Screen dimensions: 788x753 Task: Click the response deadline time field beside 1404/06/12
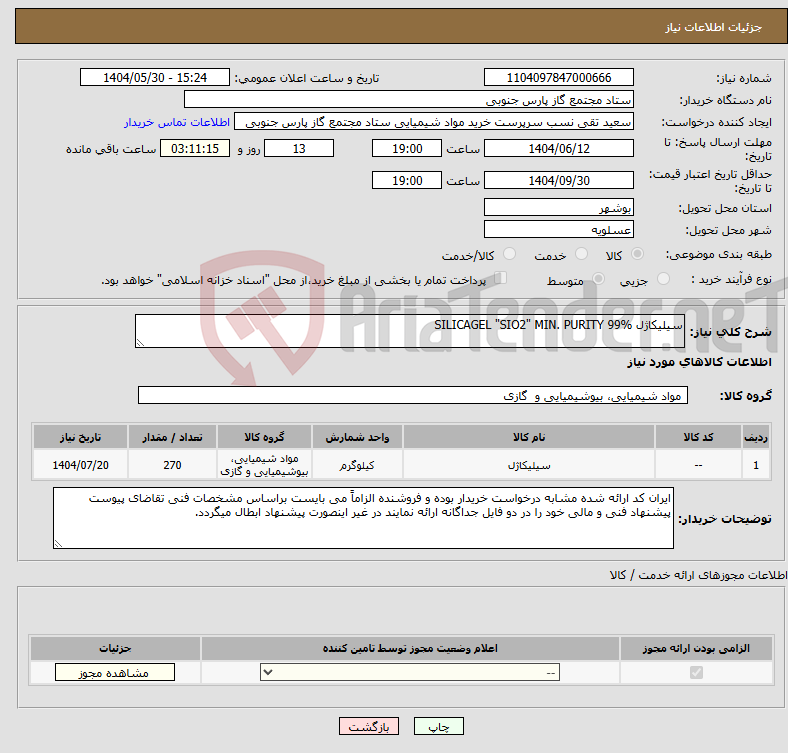coord(407,148)
